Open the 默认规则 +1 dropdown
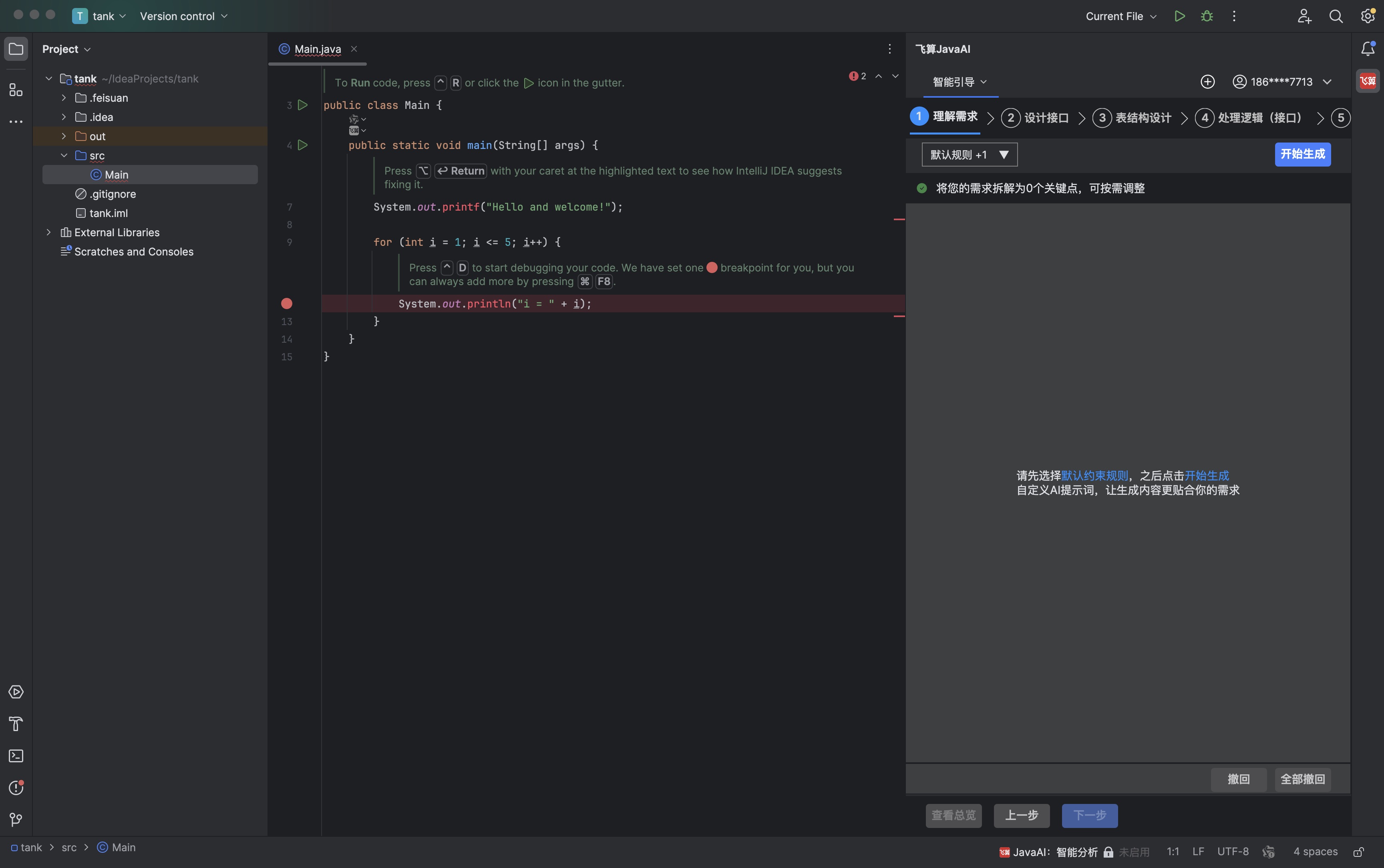This screenshot has height=868, width=1384. (969, 155)
